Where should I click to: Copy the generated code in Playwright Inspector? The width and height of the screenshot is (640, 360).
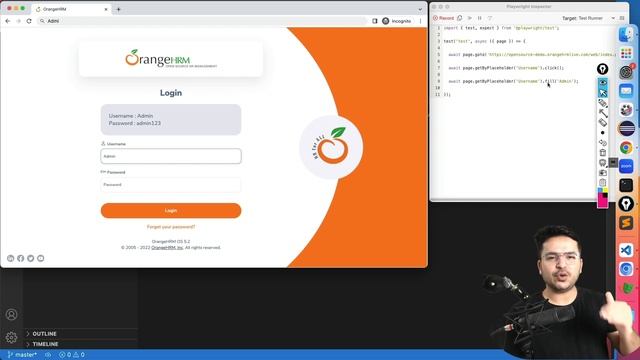click(x=460, y=18)
